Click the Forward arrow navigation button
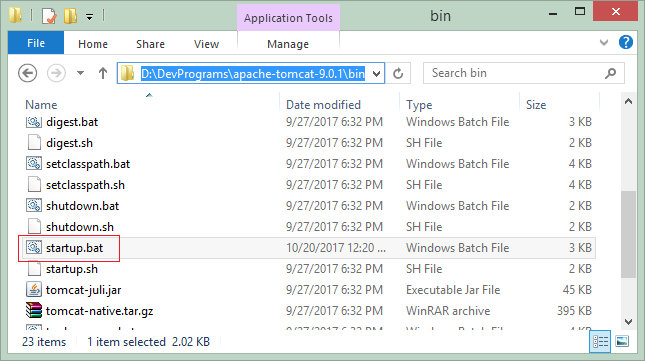645x361 pixels. 56,73
